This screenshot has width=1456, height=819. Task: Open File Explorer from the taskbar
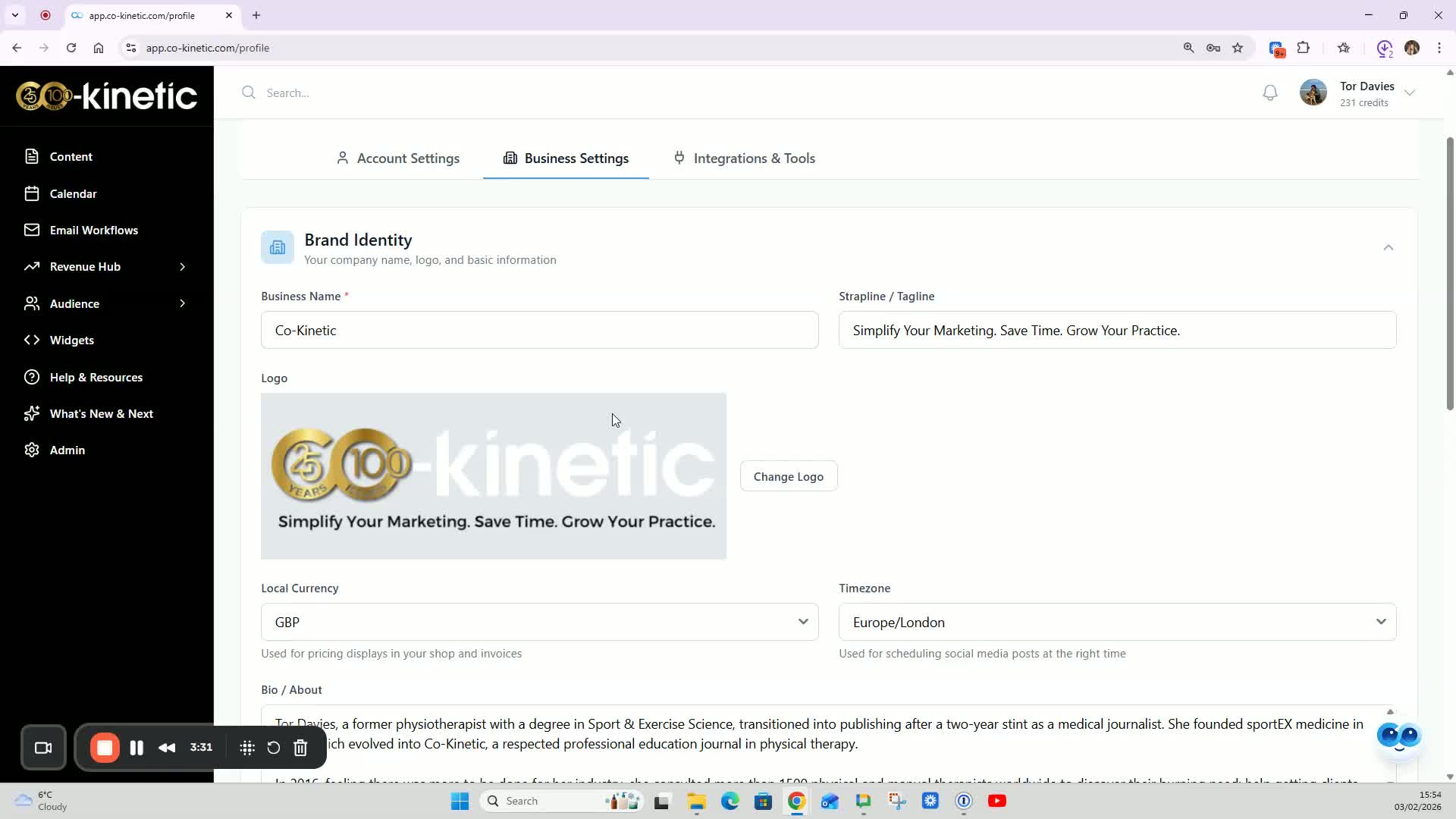696,802
